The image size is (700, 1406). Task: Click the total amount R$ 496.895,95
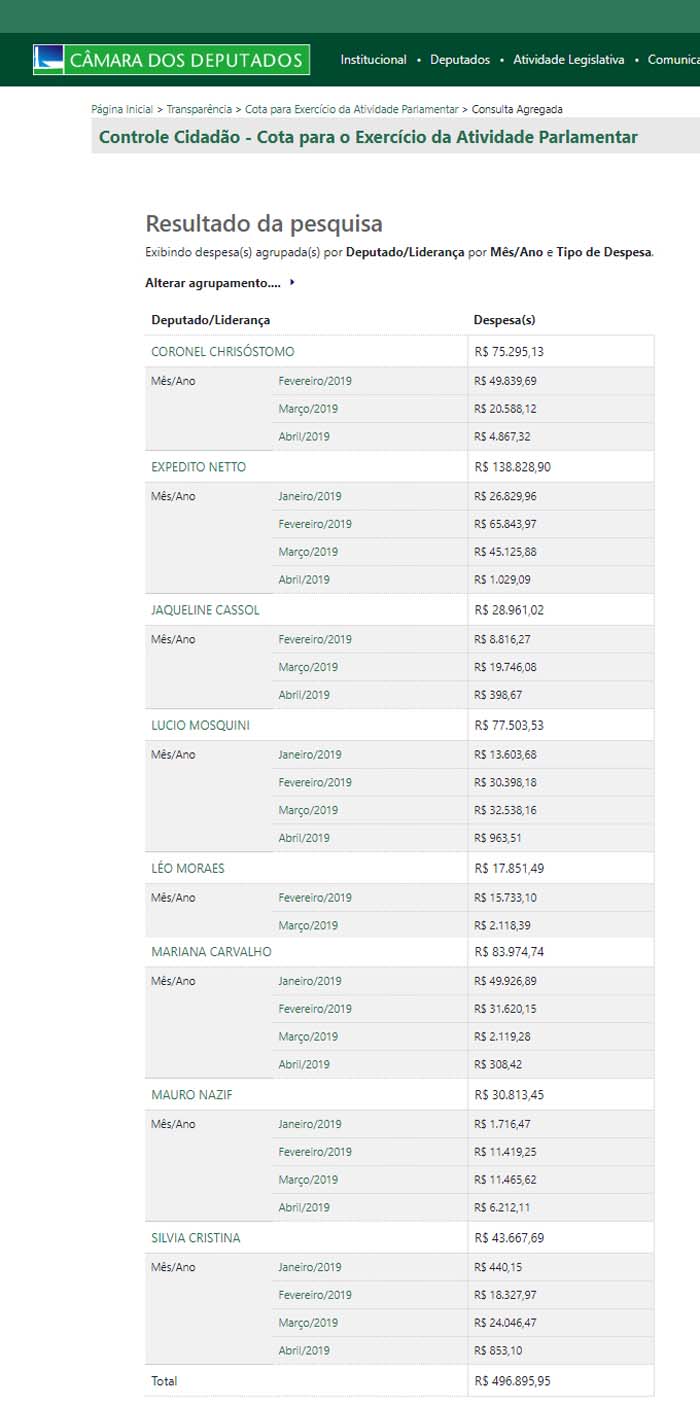[512, 1381]
